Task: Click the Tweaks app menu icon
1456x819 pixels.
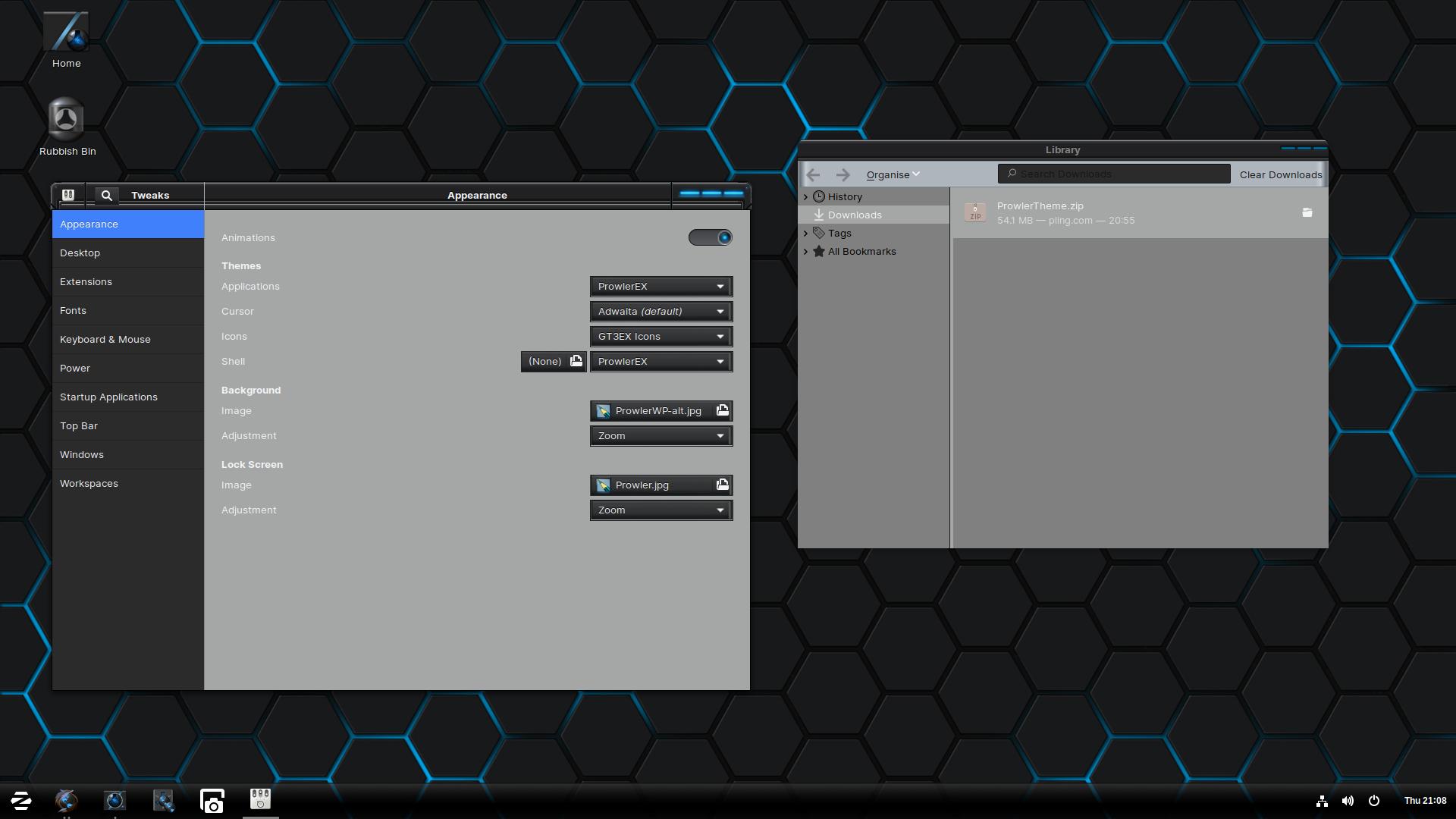Action: point(68,195)
